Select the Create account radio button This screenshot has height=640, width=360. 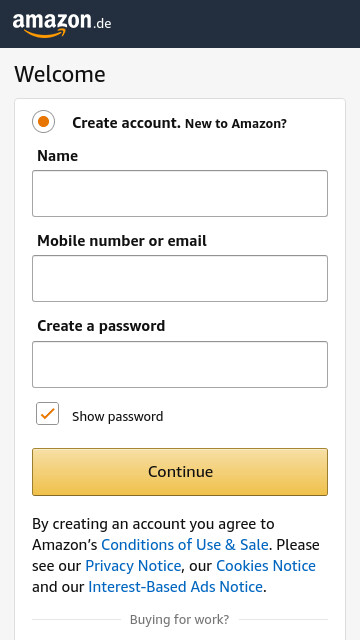coord(44,122)
